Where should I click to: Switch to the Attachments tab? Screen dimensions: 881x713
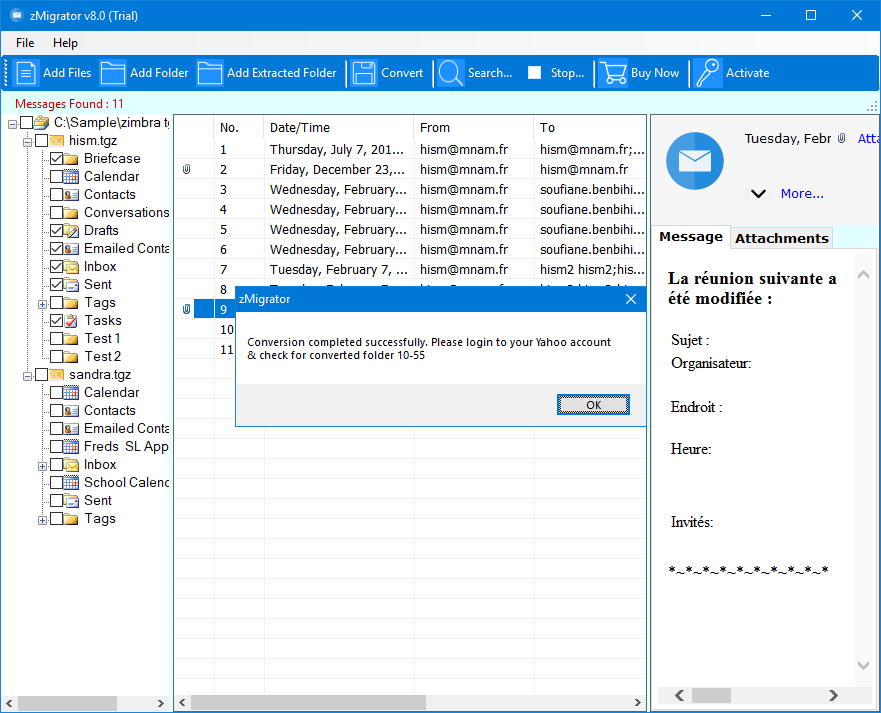(x=782, y=238)
